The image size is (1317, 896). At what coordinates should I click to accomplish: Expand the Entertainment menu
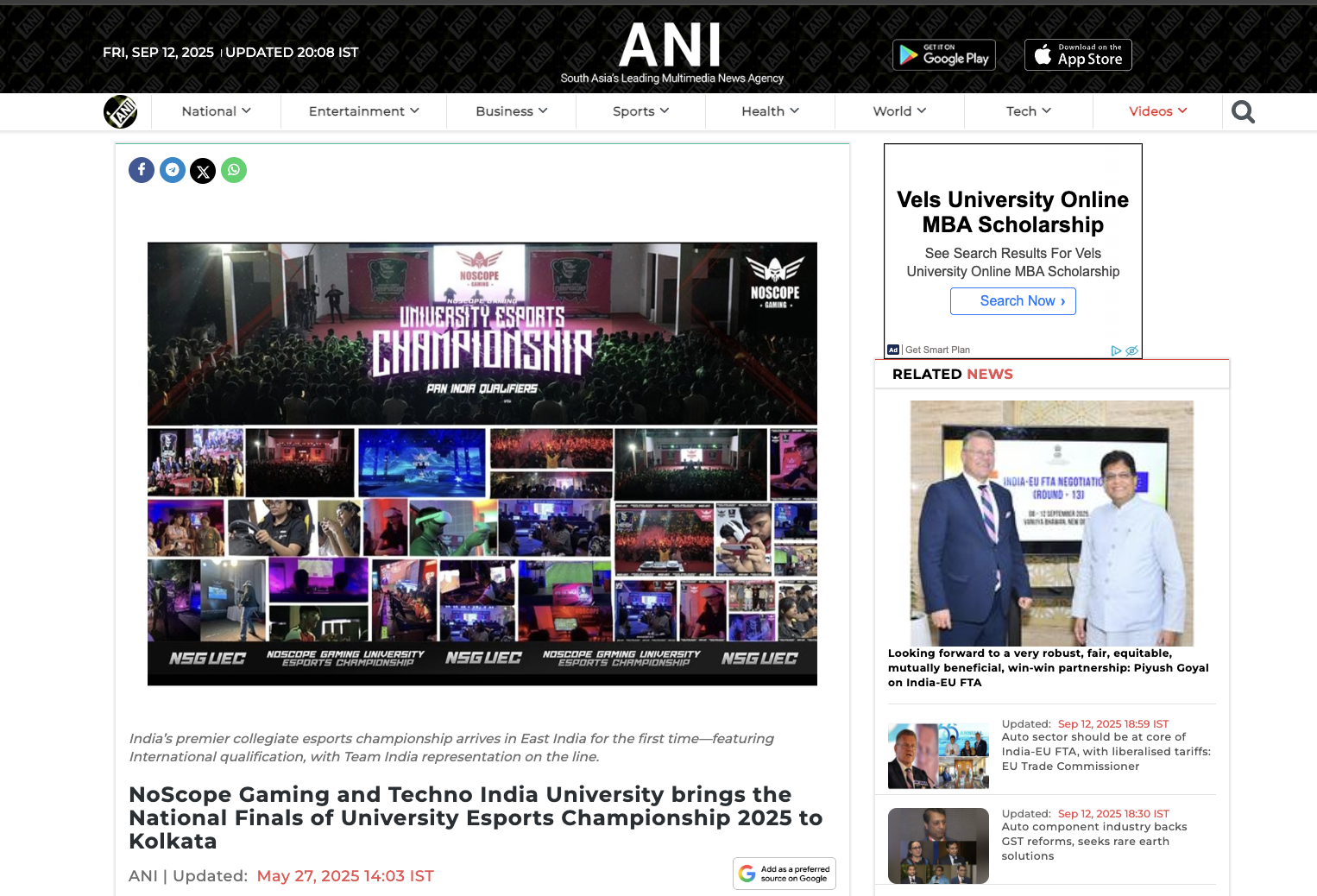pos(363,111)
